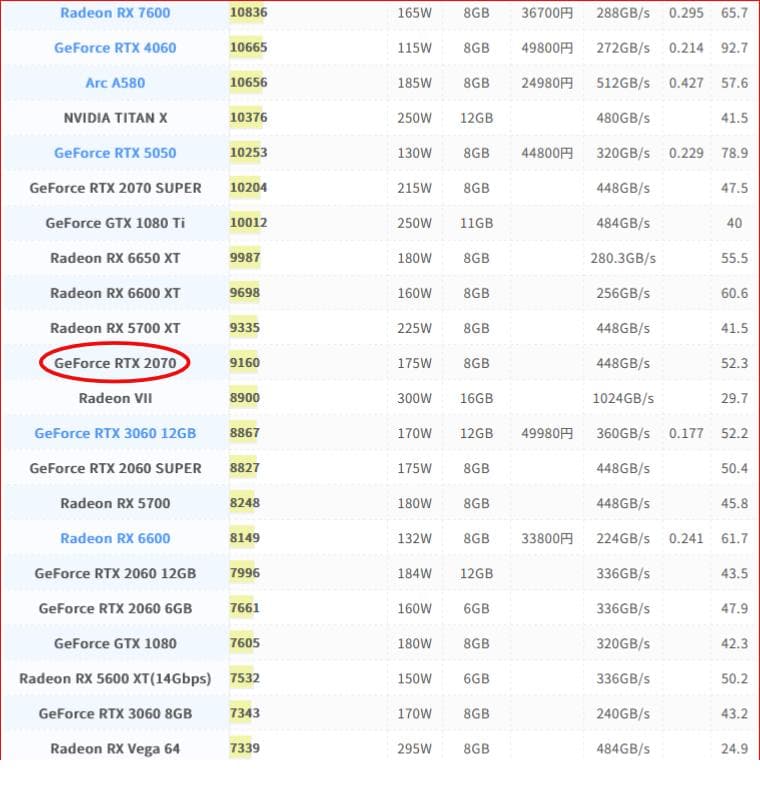The image size is (760, 799).
Task: Click the 92.7 efficiency value
Action: (x=735, y=48)
